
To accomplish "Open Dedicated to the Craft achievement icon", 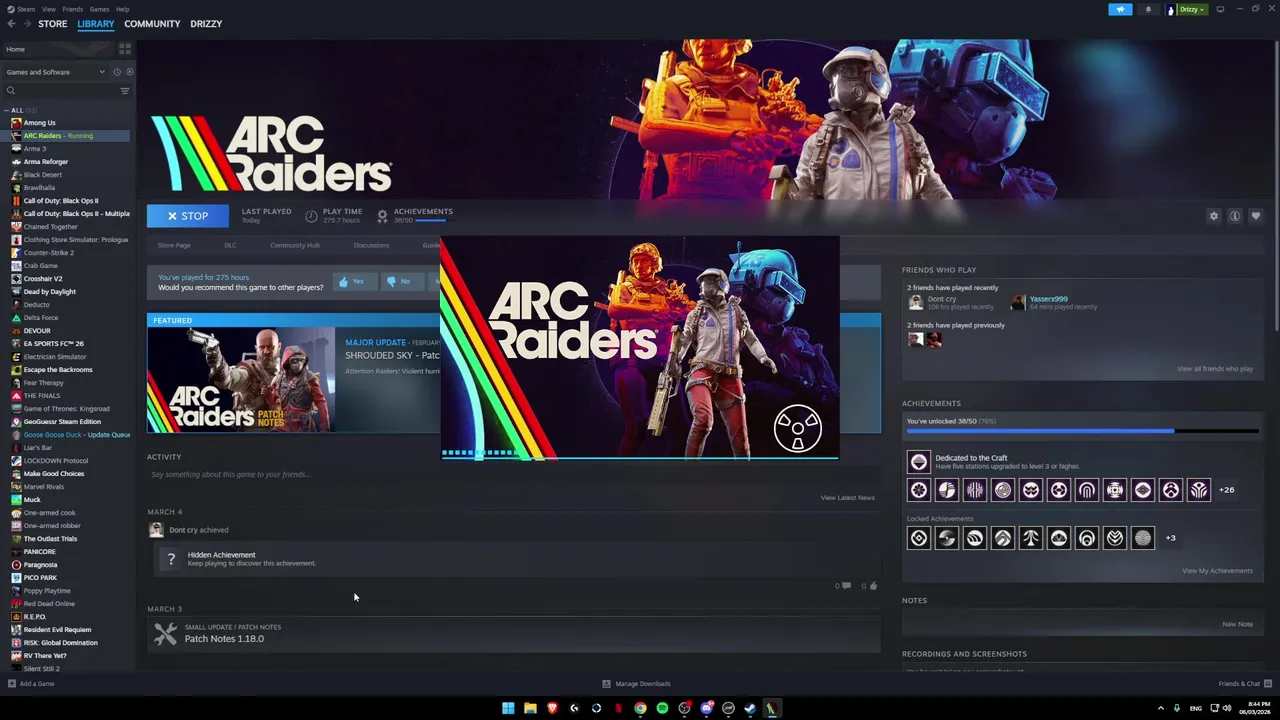I will (x=918, y=461).
